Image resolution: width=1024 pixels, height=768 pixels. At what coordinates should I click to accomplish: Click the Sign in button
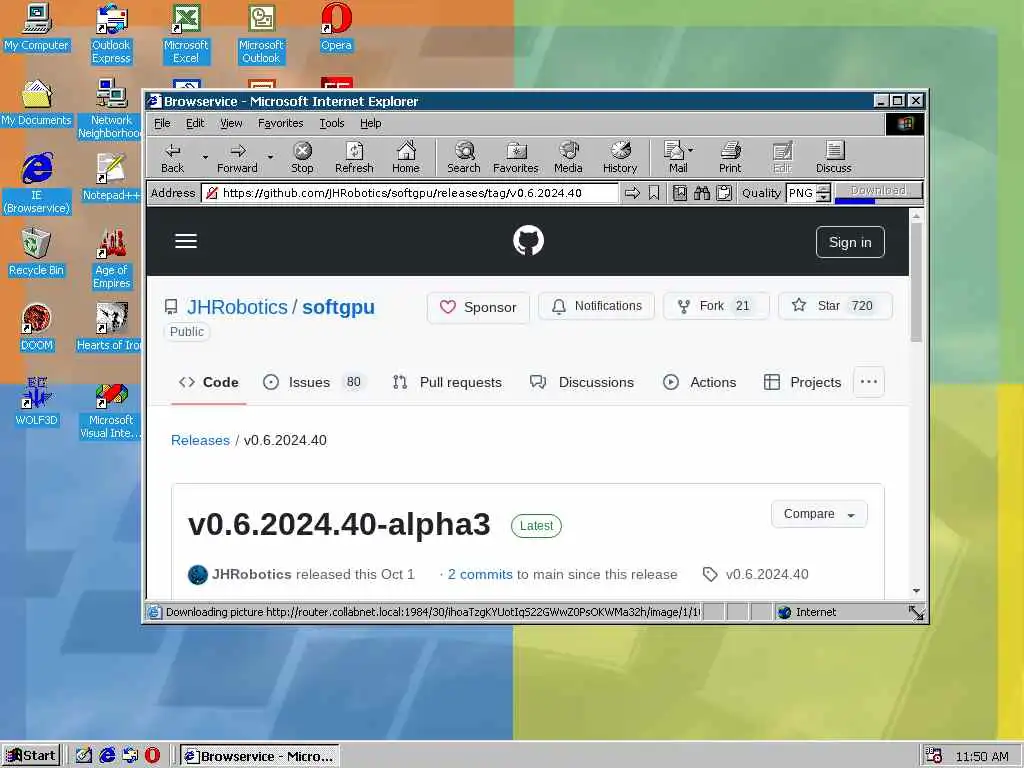(x=850, y=242)
